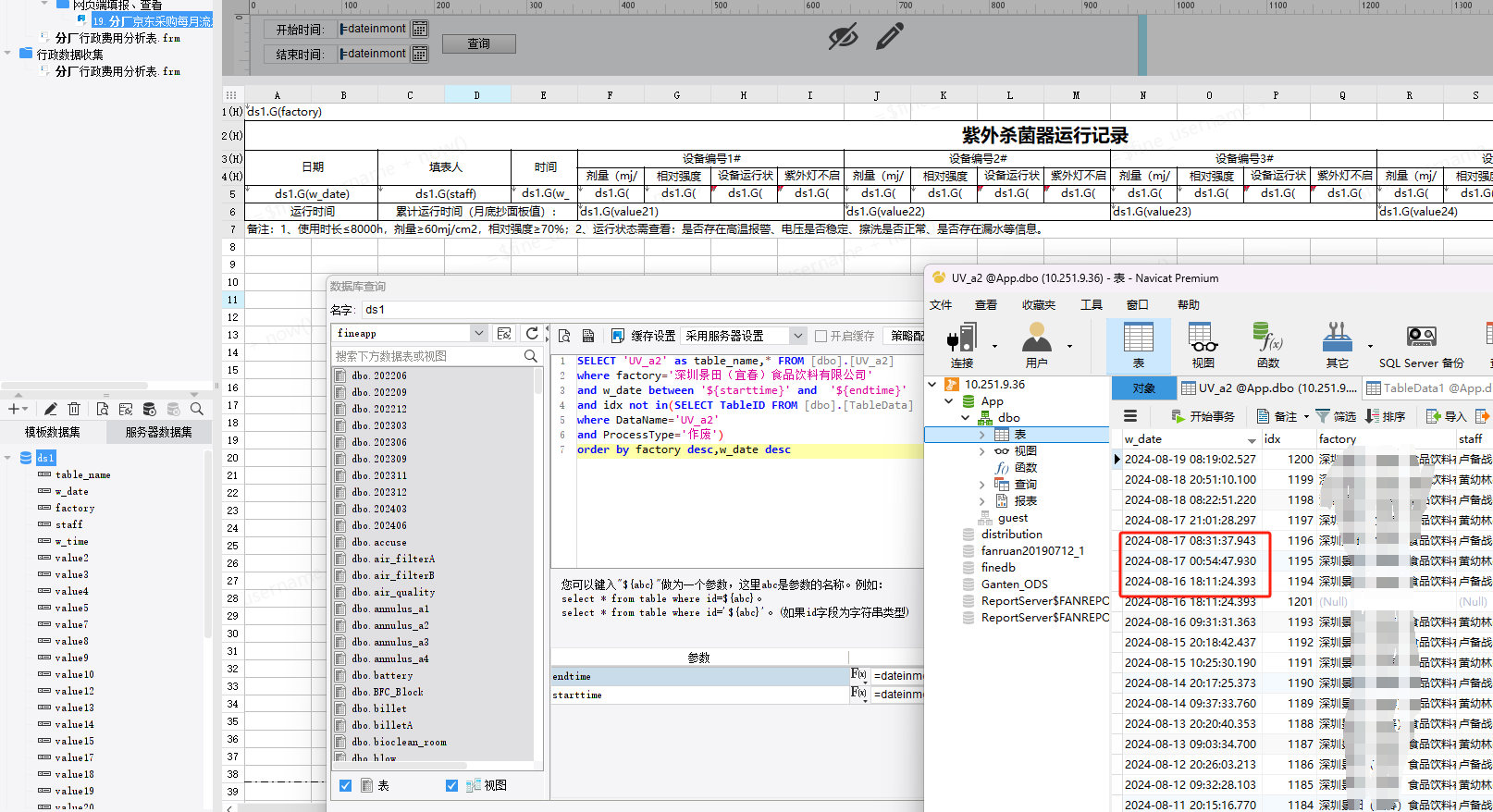The width and height of the screenshot is (1493, 812).
Task: Expand the 表 node in Navicat tree
Action: [x=982, y=435]
